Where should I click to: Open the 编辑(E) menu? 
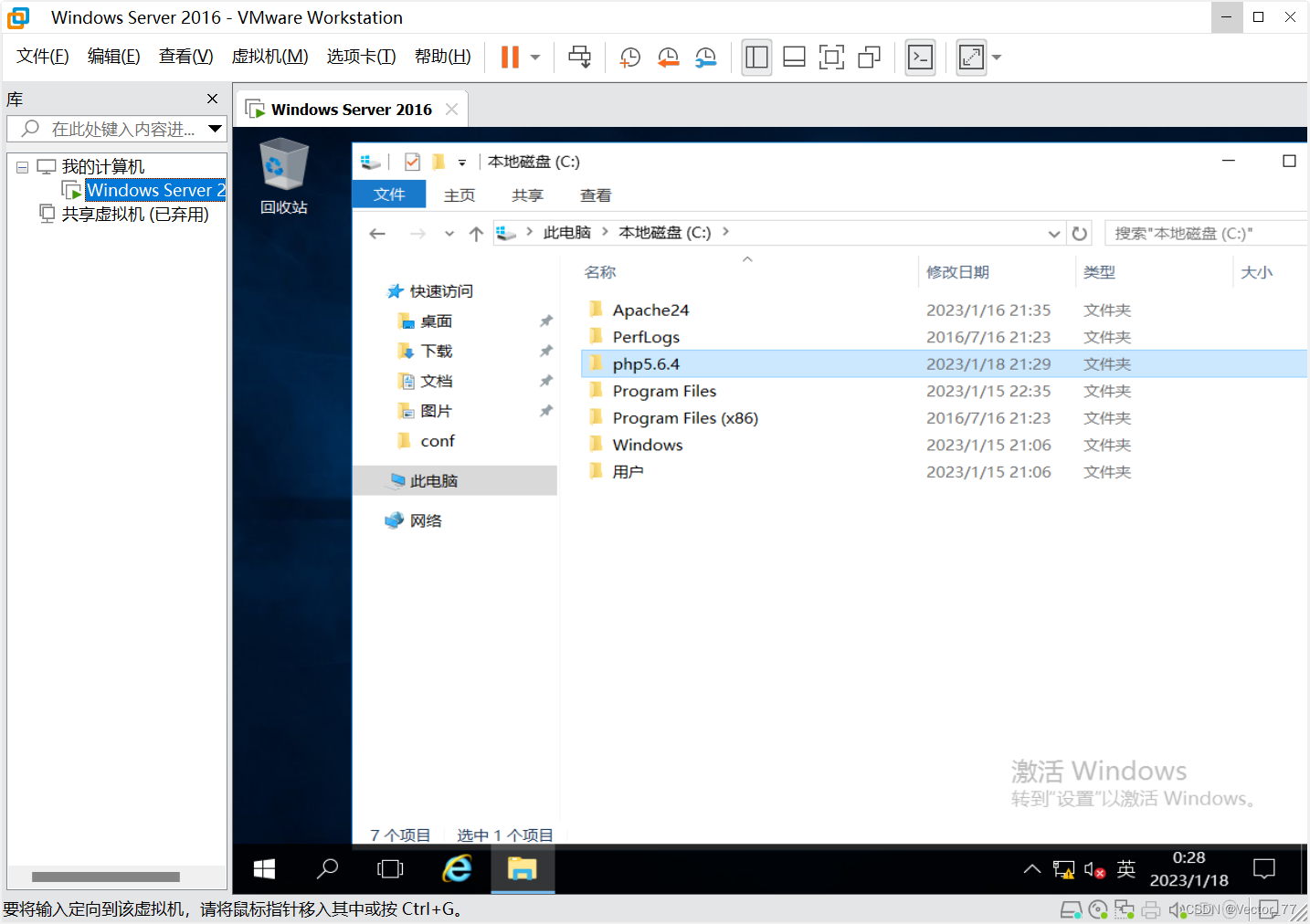tap(113, 57)
